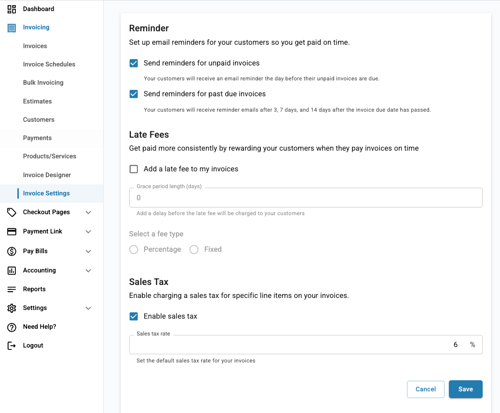
Task: Expand the Checkout Pages chevron
Action: [x=88, y=212]
